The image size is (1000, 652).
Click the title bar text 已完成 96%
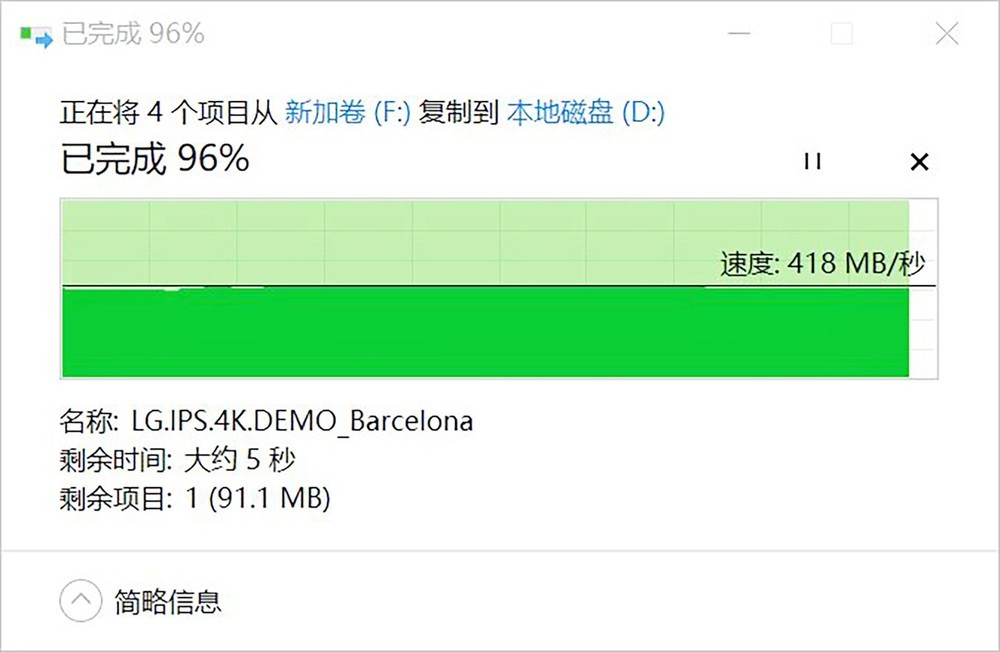(133, 34)
